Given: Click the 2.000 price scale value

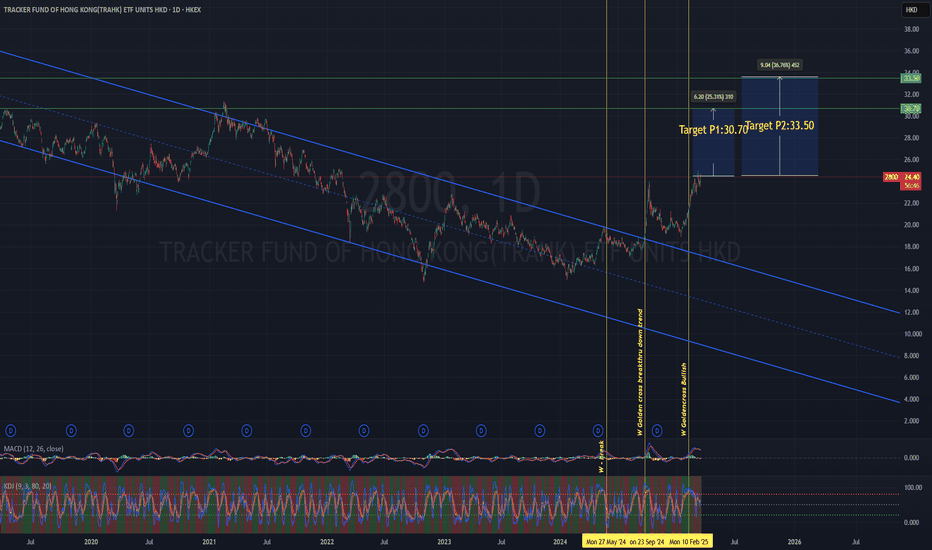Looking at the screenshot, I should 911,421.
